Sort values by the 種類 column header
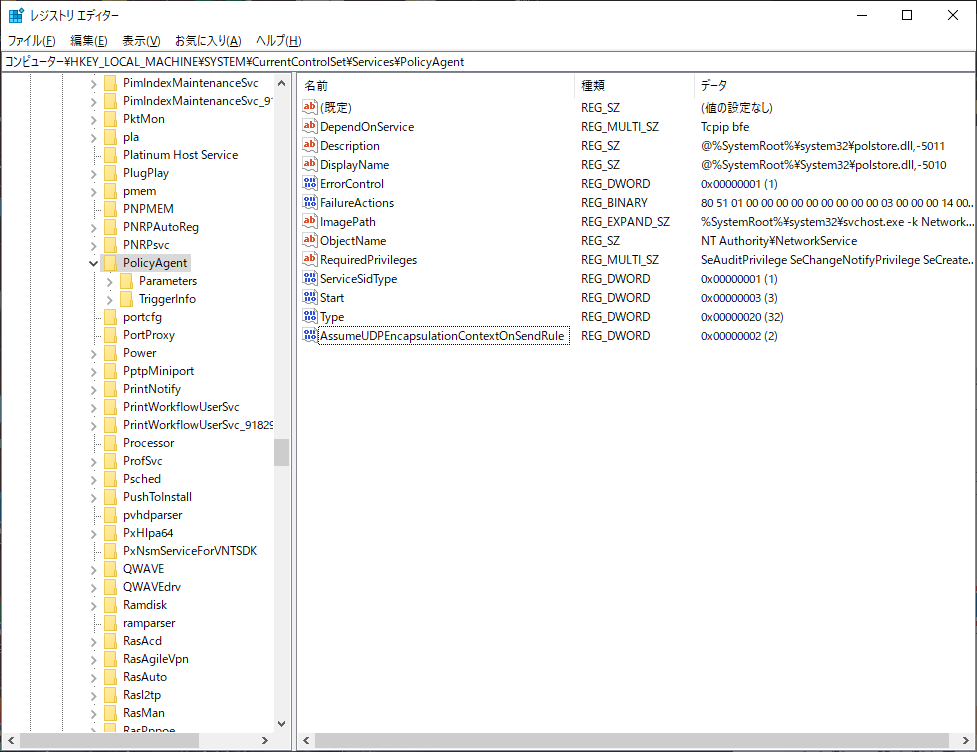Screen dimensions: 977x752 [634, 85]
